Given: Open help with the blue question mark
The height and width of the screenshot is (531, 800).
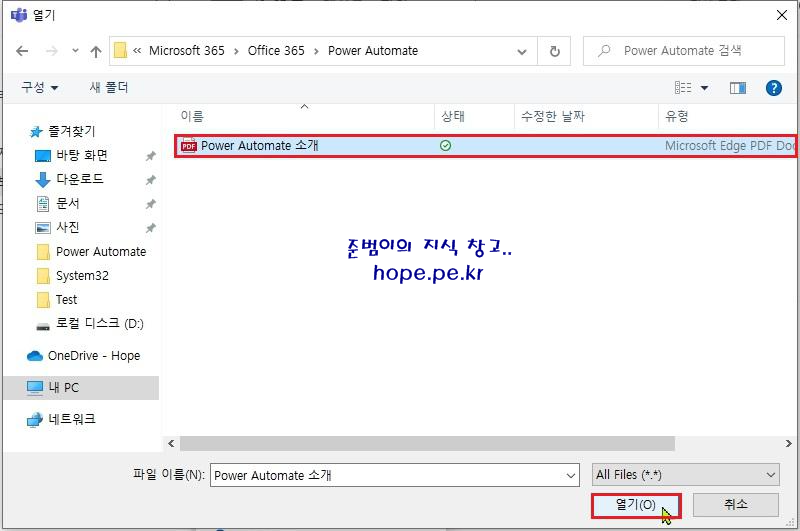Looking at the screenshot, I should point(773,88).
